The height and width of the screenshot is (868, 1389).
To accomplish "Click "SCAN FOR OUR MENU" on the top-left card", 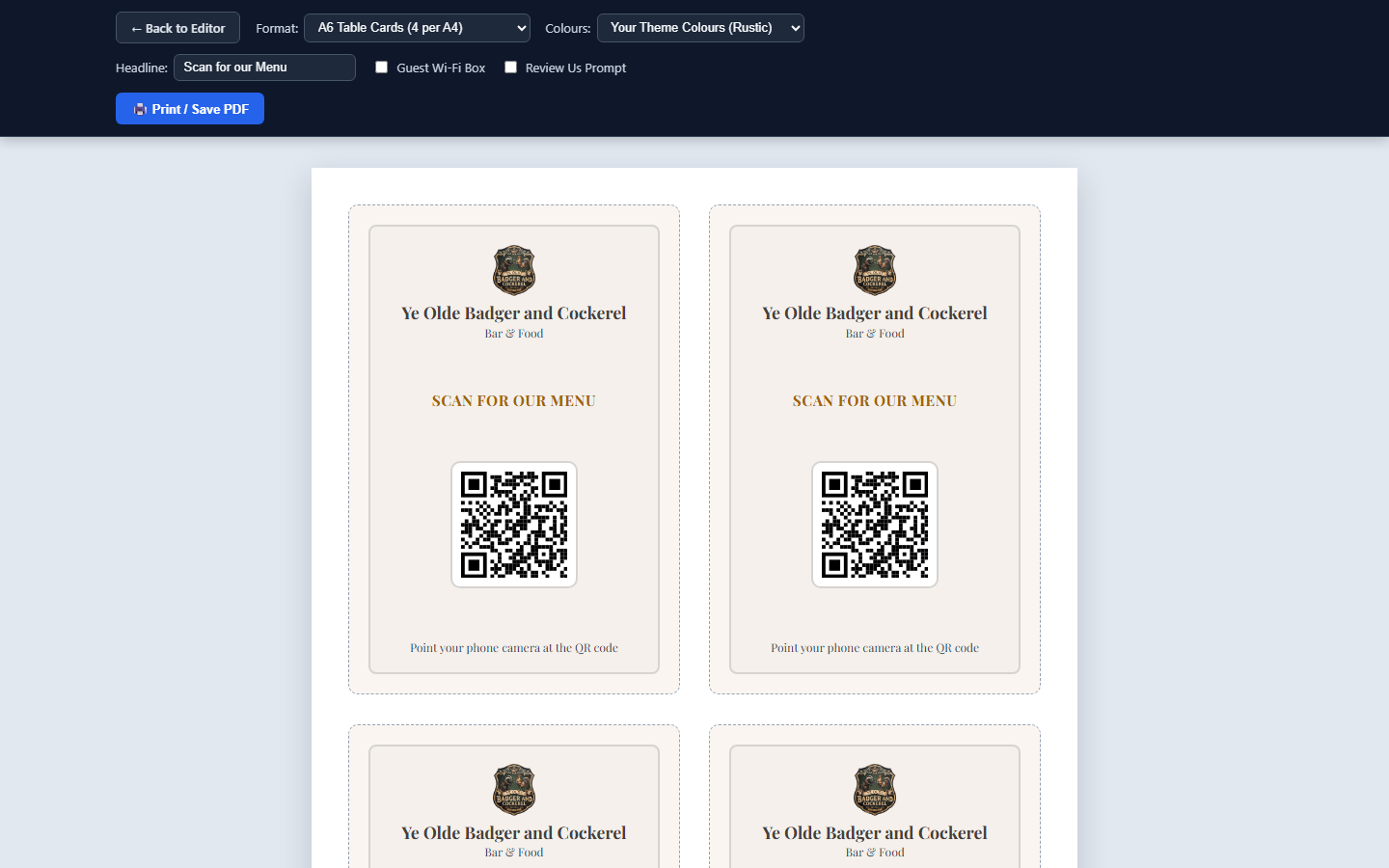I will click(x=514, y=401).
